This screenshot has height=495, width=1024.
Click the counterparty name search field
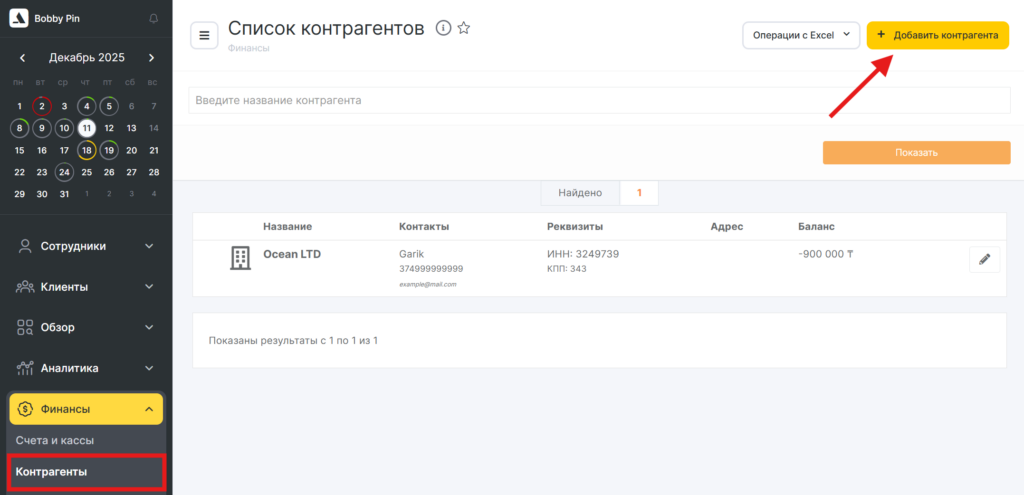599,100
